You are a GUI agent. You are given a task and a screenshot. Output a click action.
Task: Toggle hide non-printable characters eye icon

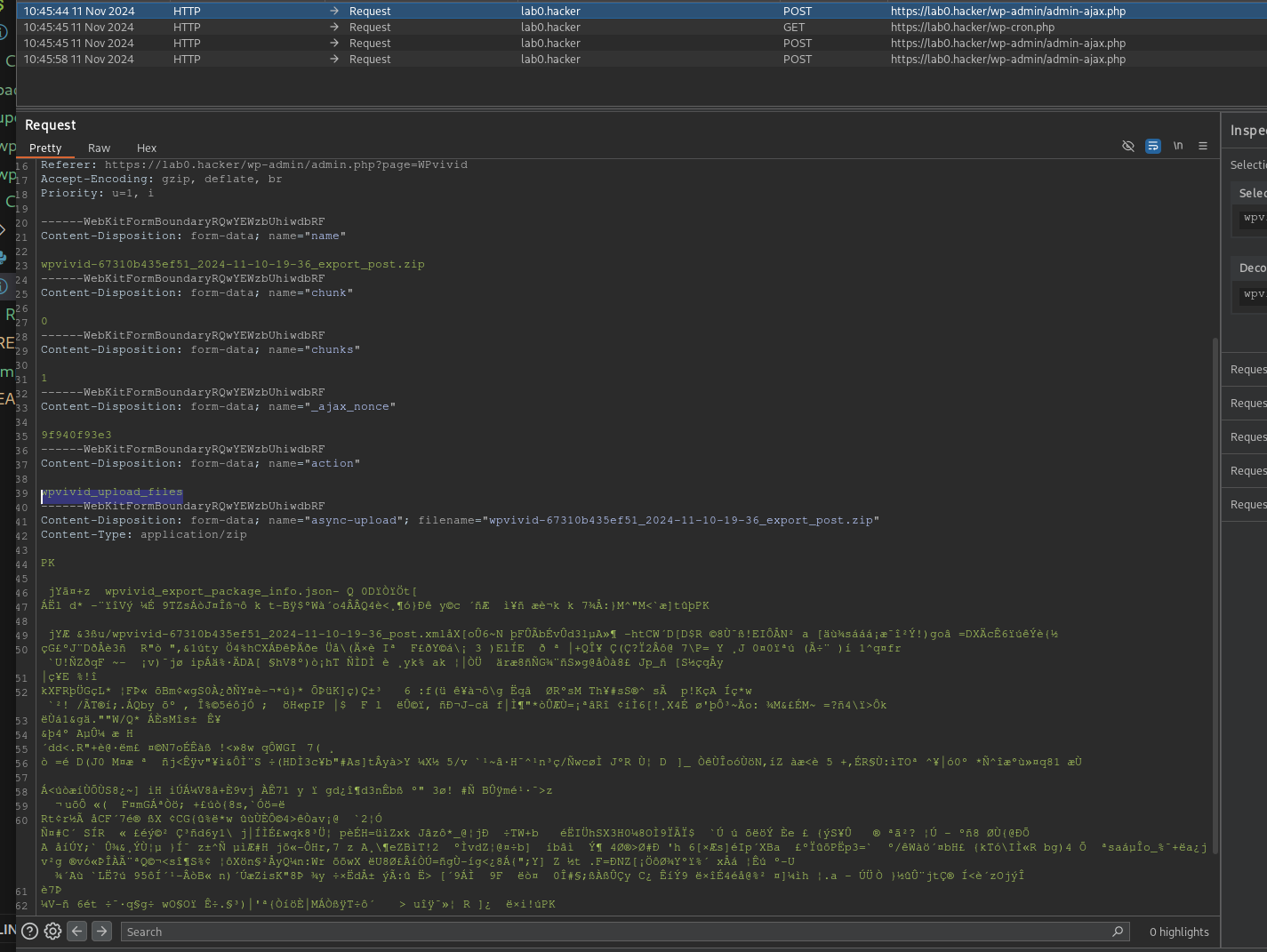1127,146
